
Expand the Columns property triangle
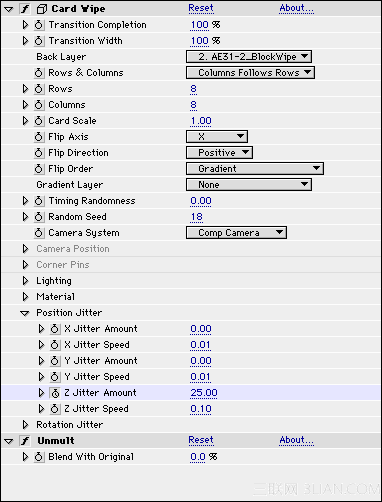coord(25,105)
